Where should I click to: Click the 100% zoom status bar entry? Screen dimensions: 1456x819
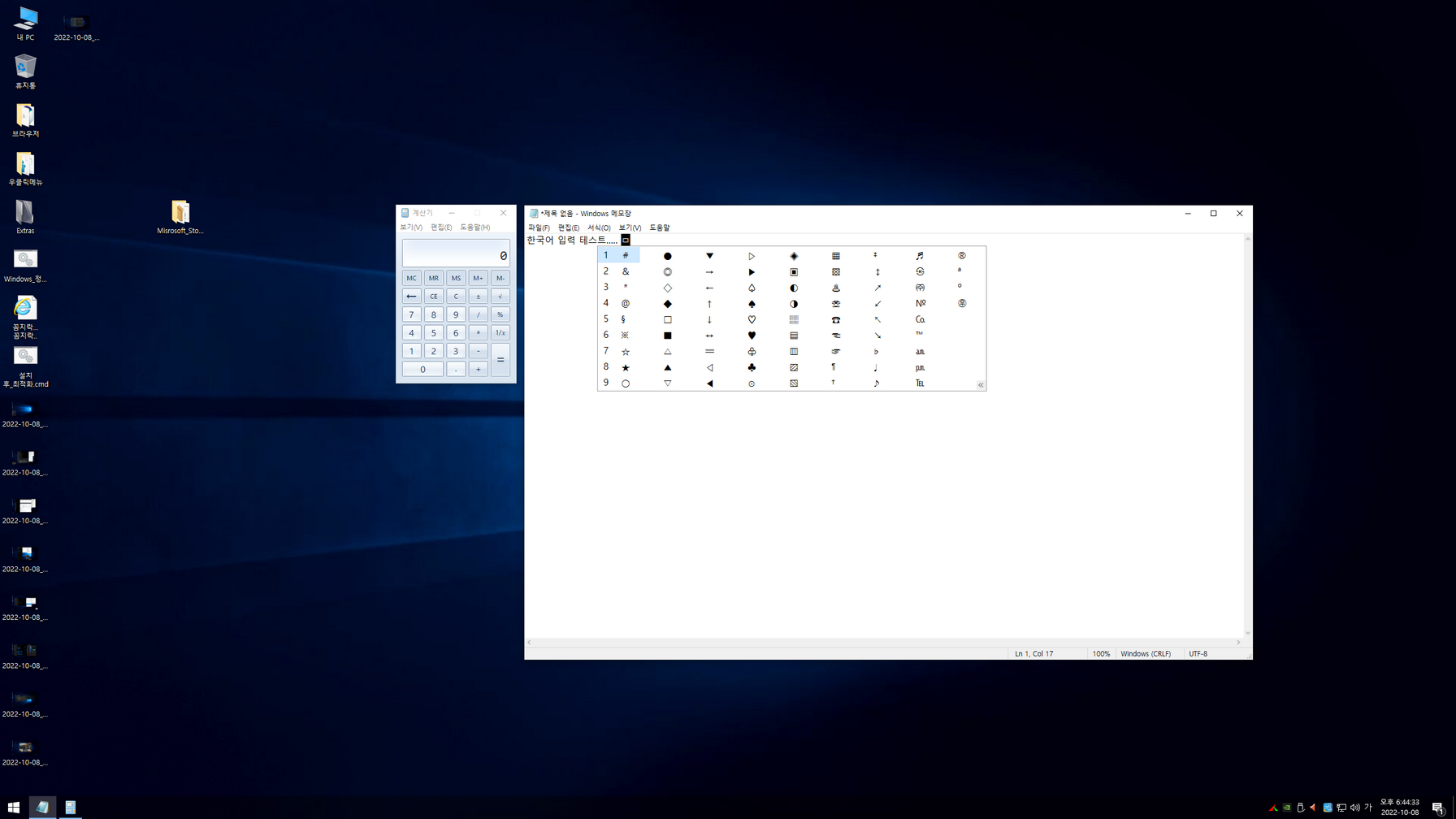coord(1101,654)
